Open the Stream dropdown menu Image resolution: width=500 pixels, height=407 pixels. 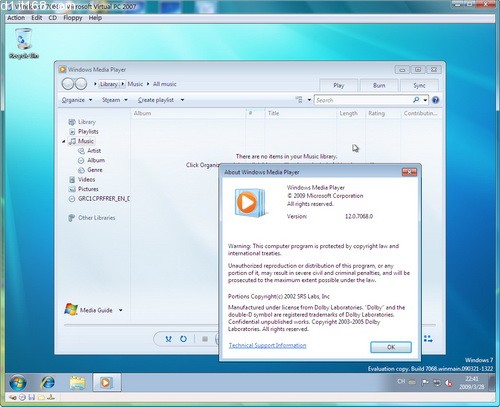[x=115, y=100]
